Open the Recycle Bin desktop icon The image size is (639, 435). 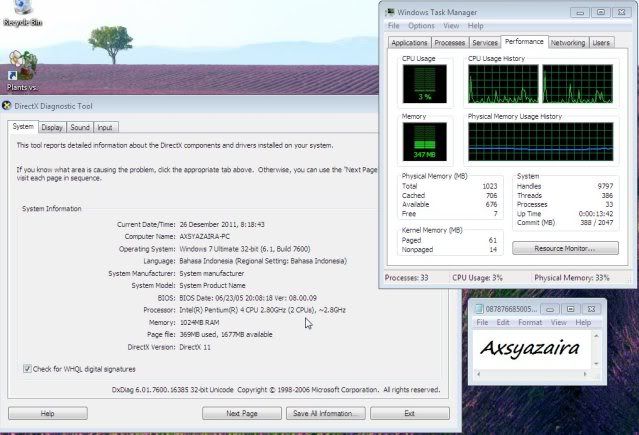click(22, 12)
